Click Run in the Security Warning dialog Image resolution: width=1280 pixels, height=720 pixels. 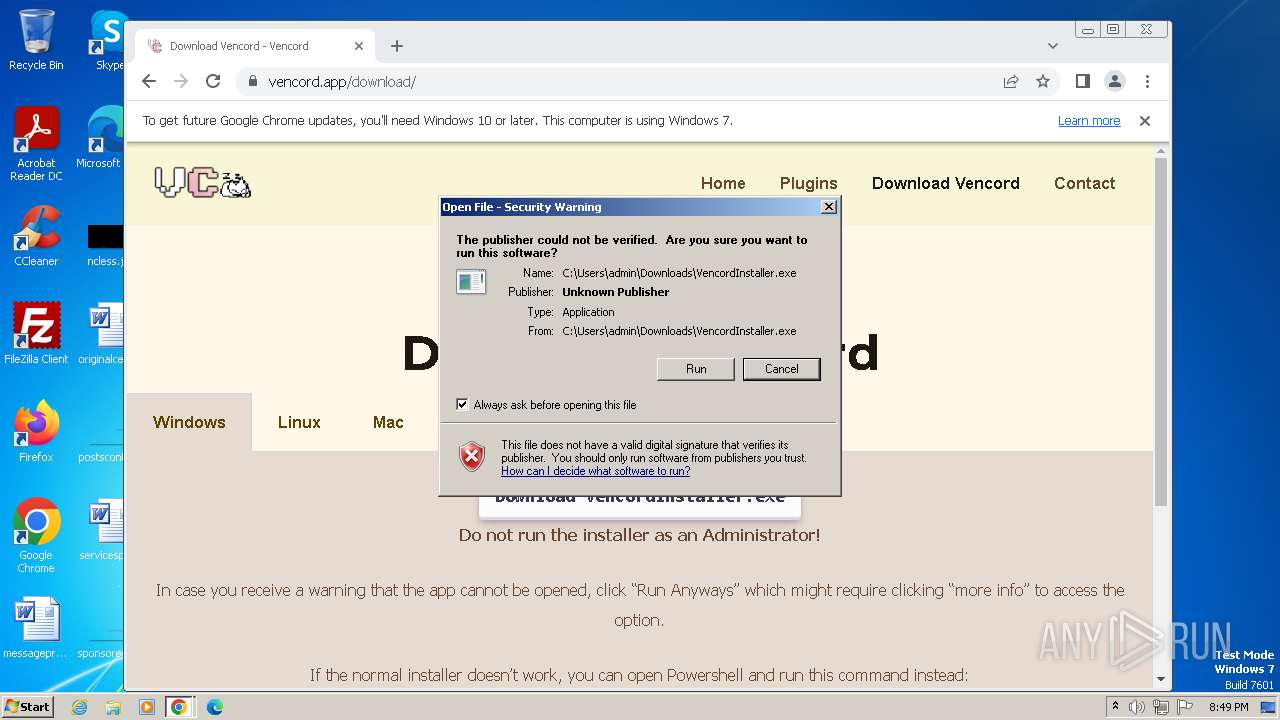click(x=696, y=369)
